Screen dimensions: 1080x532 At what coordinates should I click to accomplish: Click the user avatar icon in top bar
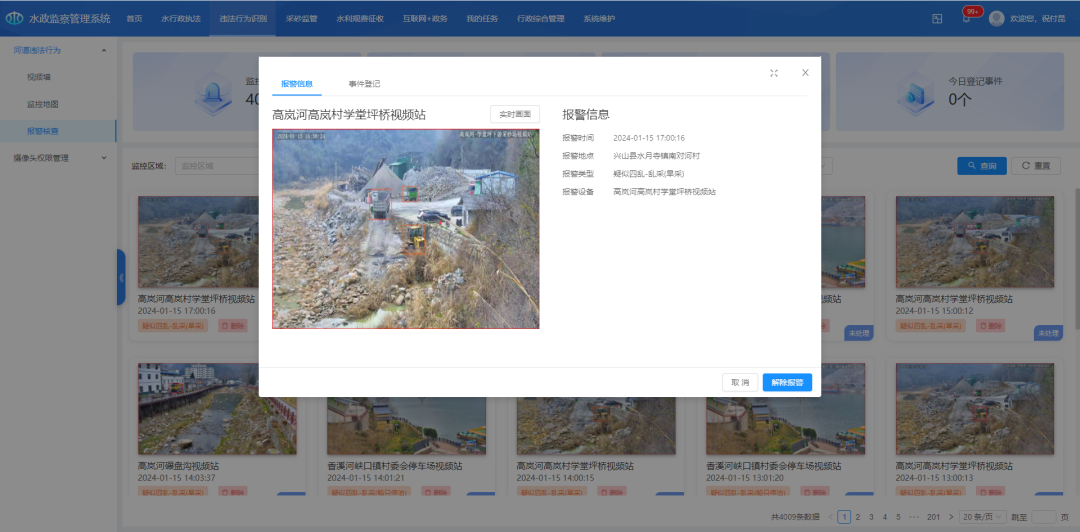pos(996,18)
